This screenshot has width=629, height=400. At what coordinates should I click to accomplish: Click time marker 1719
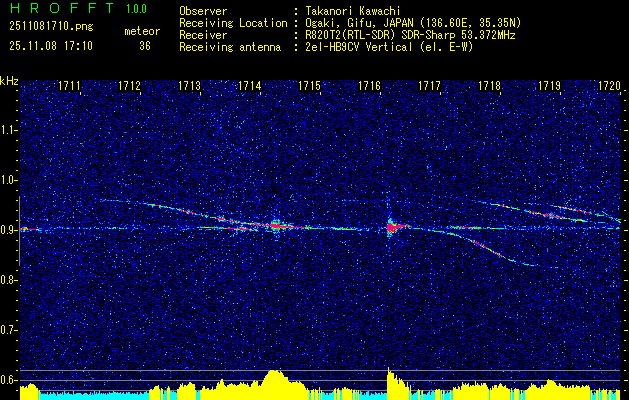tap(549, 85)
